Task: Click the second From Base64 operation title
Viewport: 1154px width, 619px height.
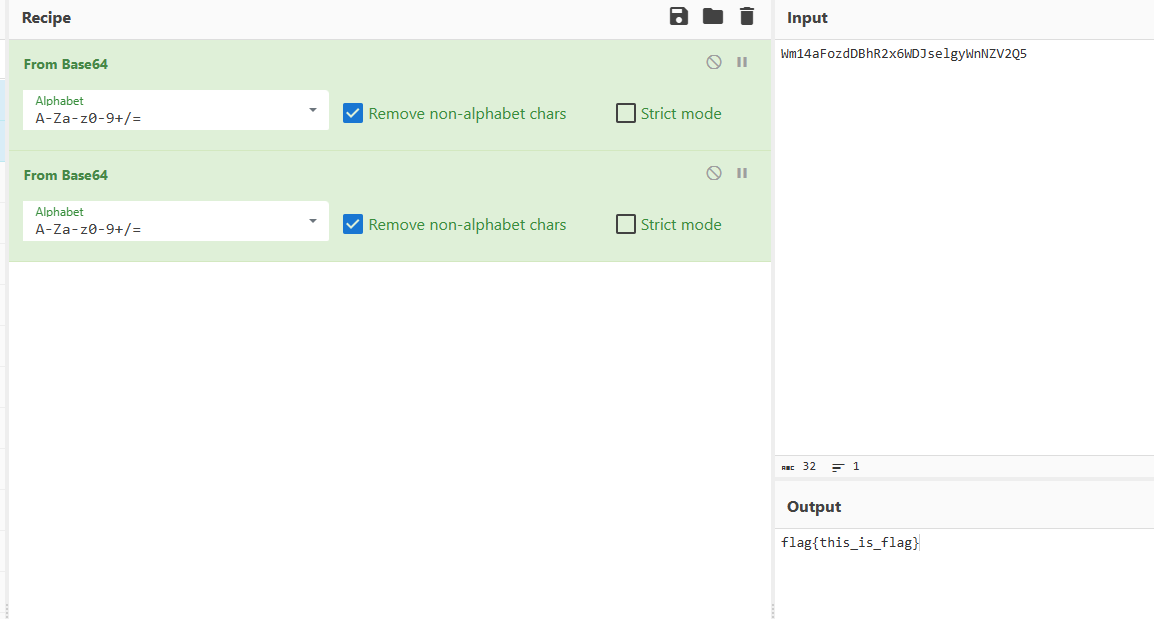Action: 66,175
